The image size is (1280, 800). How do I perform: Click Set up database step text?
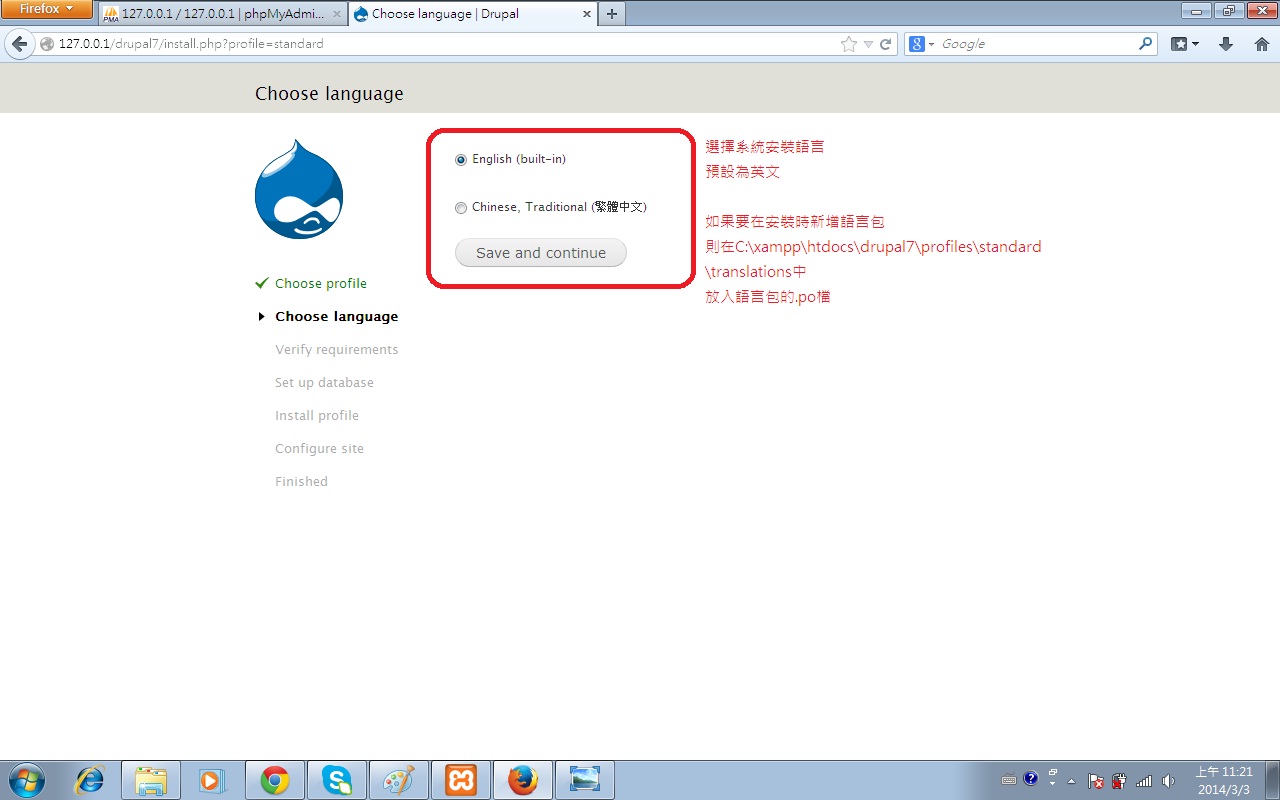click(324, 383)
